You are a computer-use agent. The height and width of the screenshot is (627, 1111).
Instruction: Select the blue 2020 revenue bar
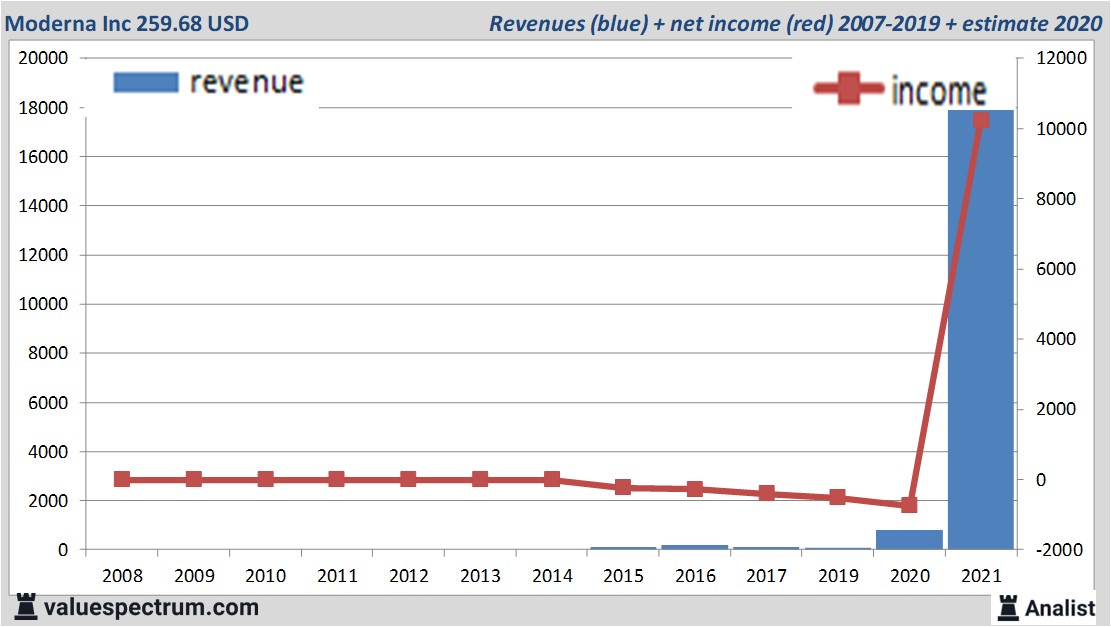pos(909,539)
